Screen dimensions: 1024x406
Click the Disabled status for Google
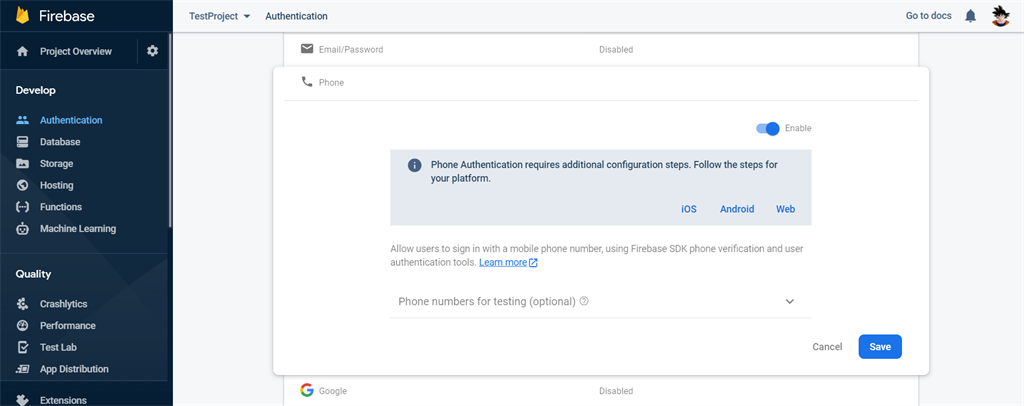[616, 391]
